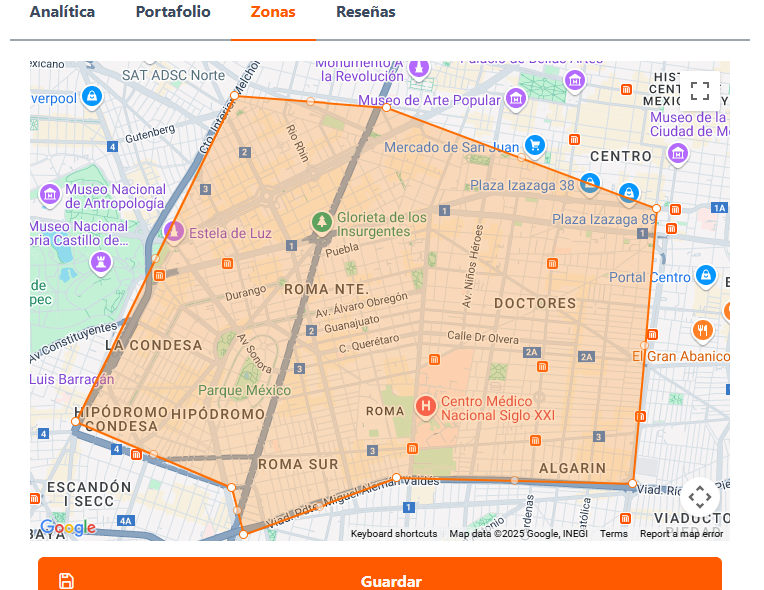The image size is (764, 590).
Task: Select the Zonas tab
Action: [273, 12]
